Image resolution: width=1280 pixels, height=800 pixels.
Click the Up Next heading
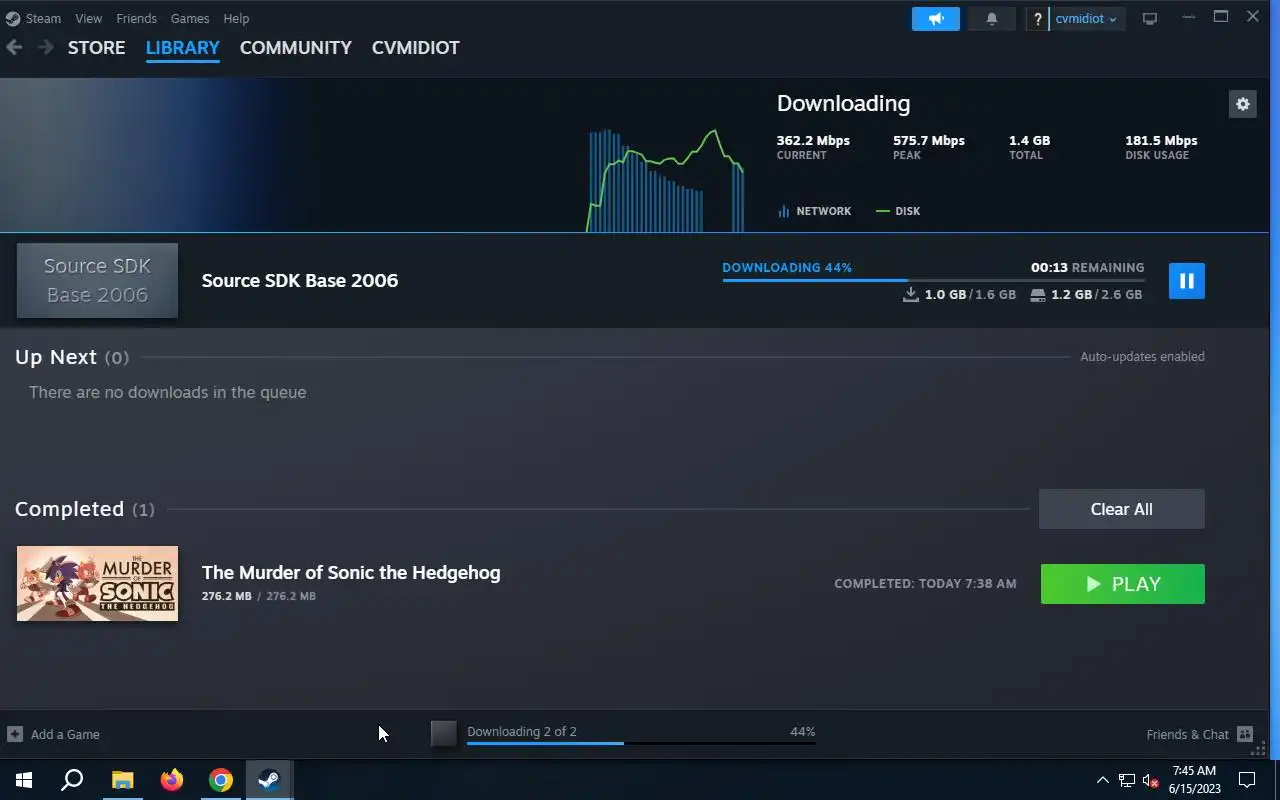56,357
